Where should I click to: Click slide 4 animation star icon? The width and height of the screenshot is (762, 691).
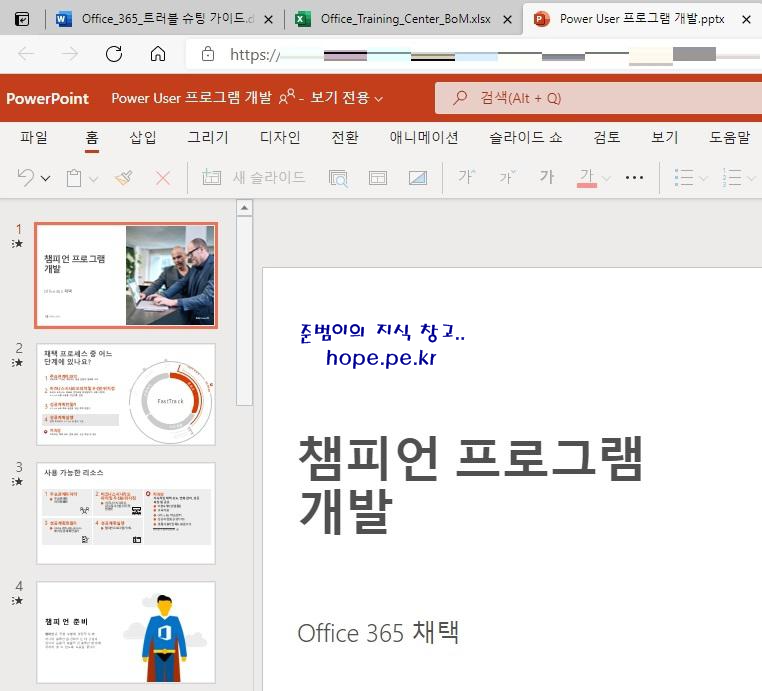(17, 601)
